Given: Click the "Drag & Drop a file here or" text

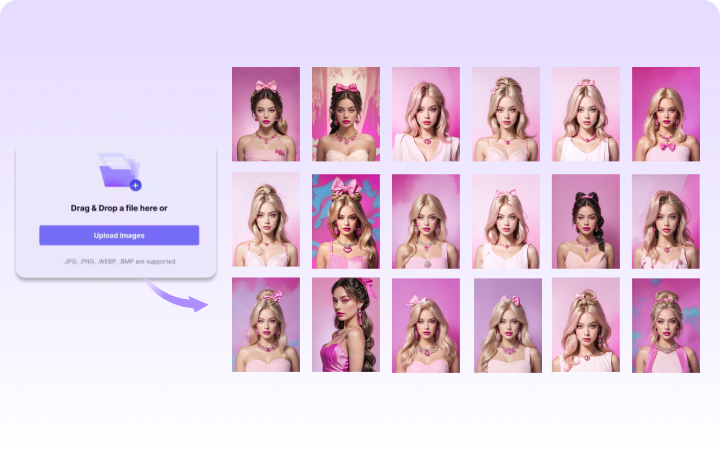Looking at the screenshot, I should (119, 208).
